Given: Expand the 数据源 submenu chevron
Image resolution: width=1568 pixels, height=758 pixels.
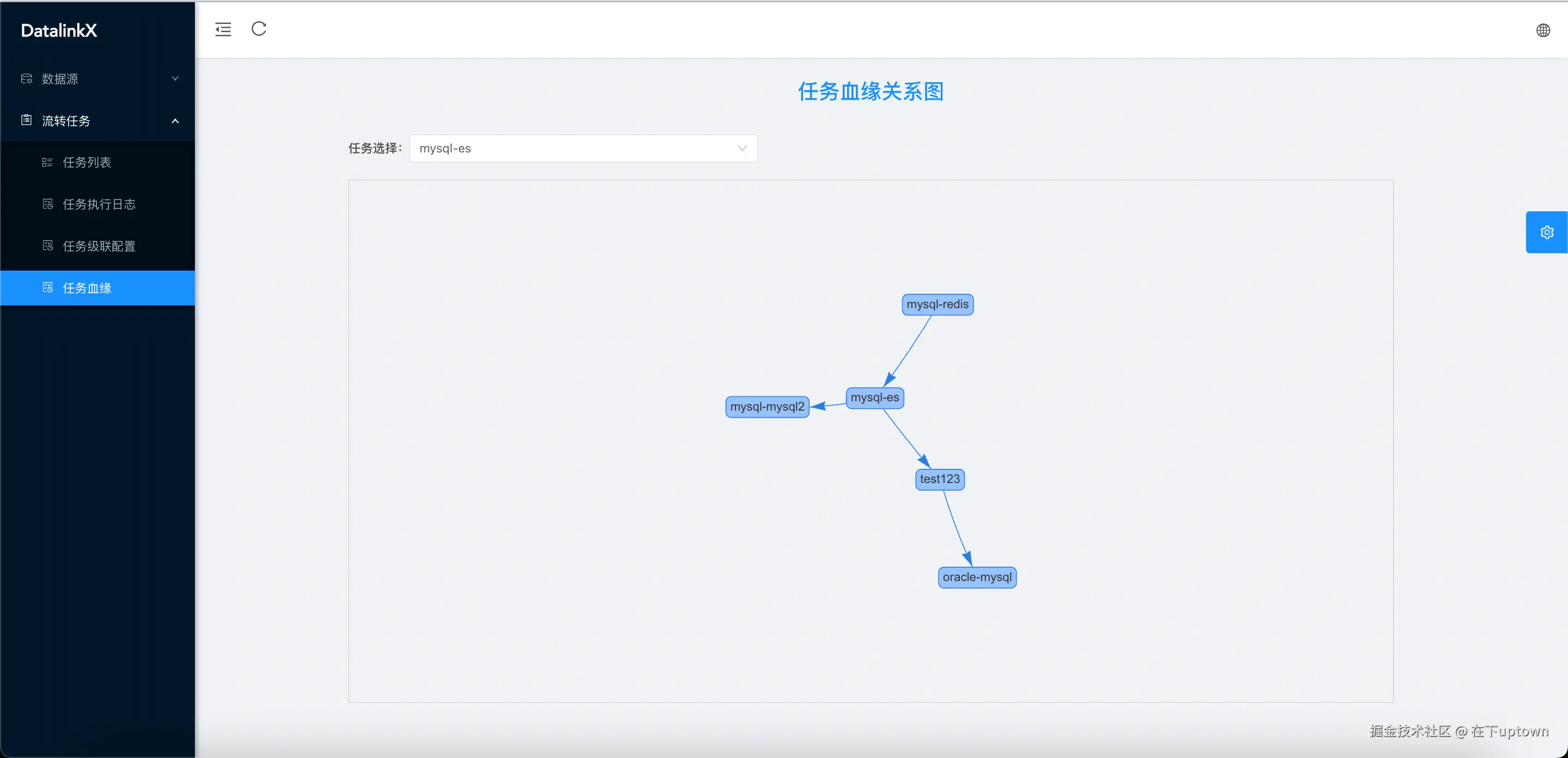Looking at the screenshot, I should tap(175, 78).
